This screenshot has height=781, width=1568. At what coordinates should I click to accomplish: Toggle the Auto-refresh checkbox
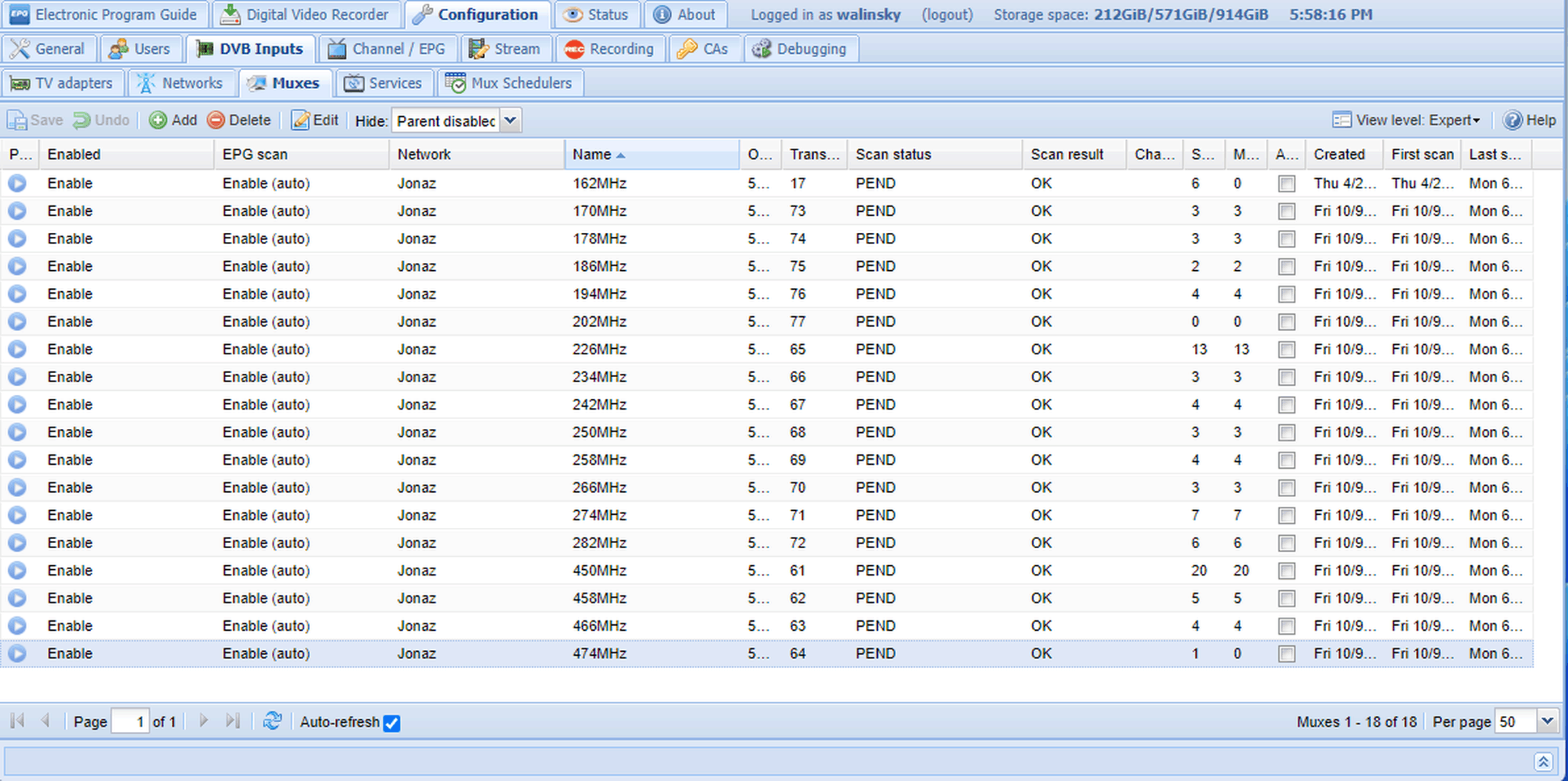392,723
